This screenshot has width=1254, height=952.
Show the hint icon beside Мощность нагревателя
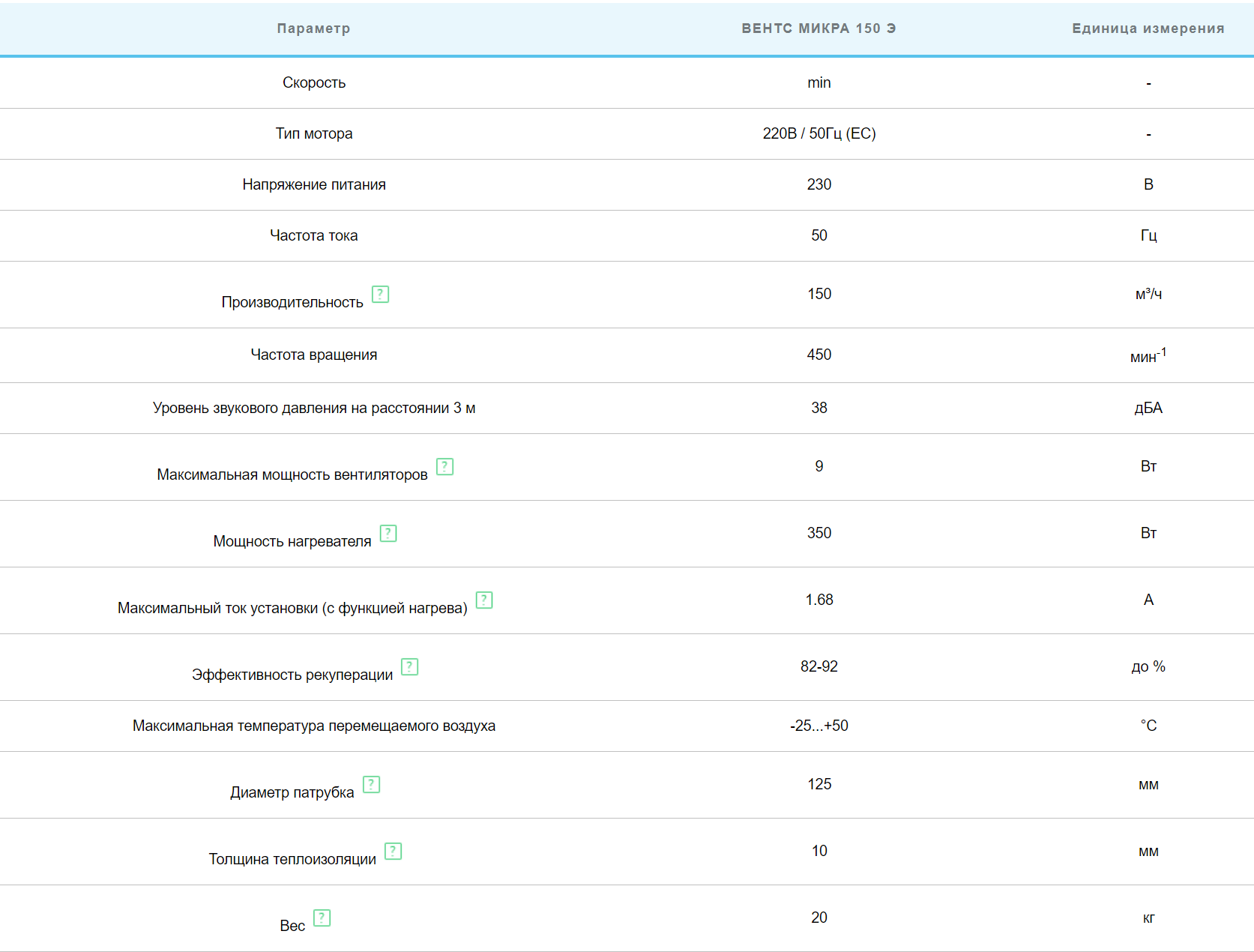tap(388, 533)
